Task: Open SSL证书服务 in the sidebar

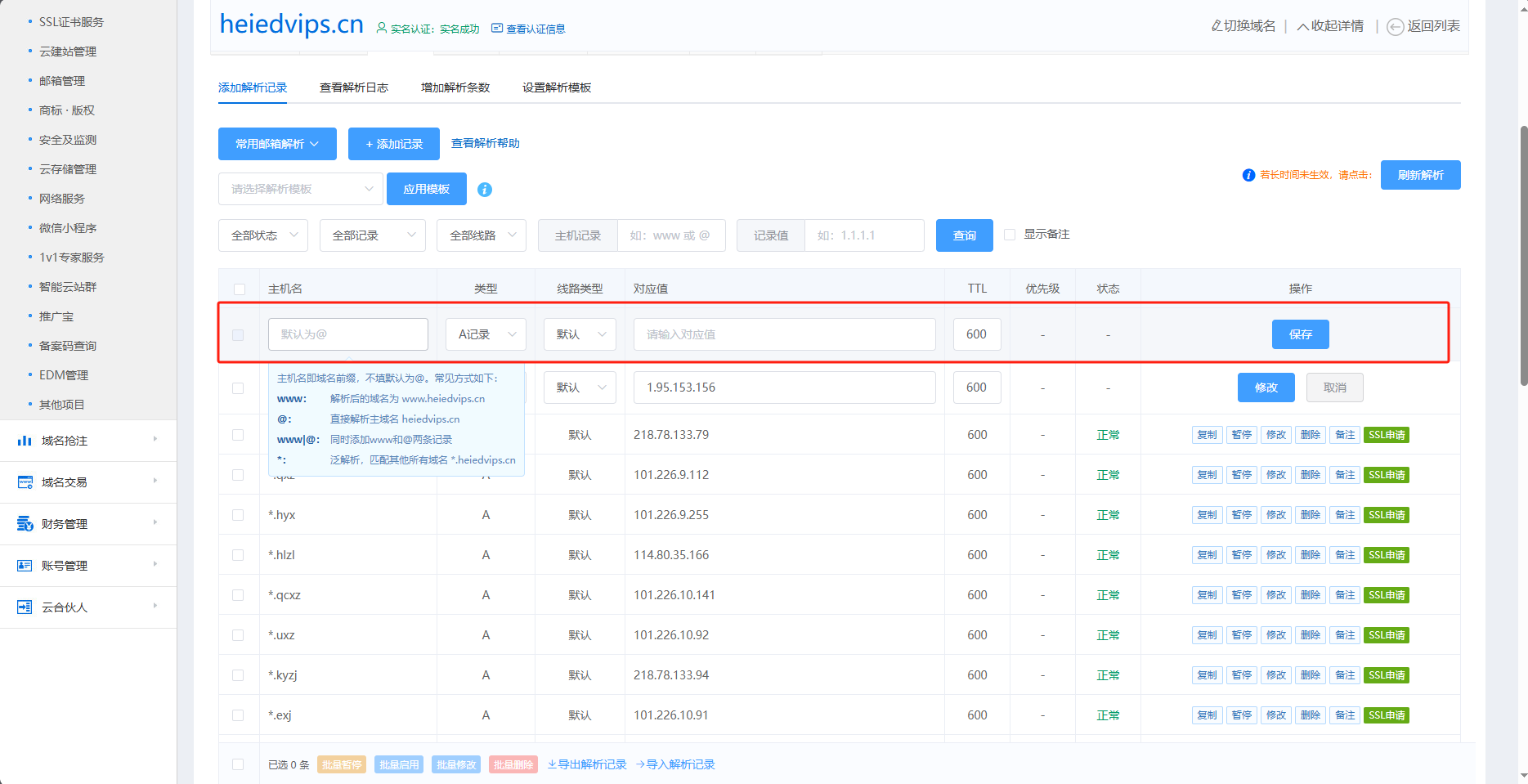Action: coord(71,22)
